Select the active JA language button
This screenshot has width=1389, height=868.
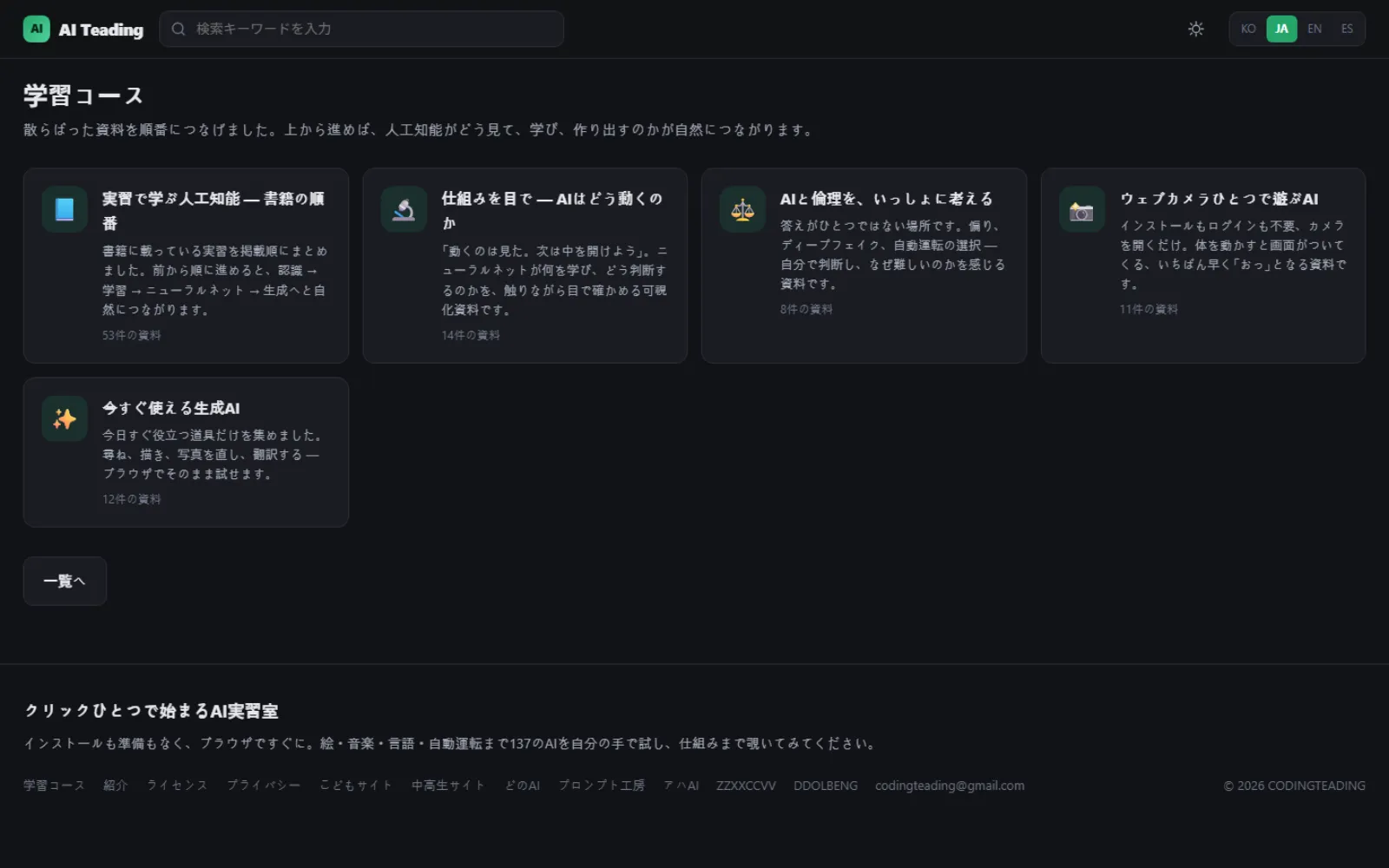(1281, 29)
